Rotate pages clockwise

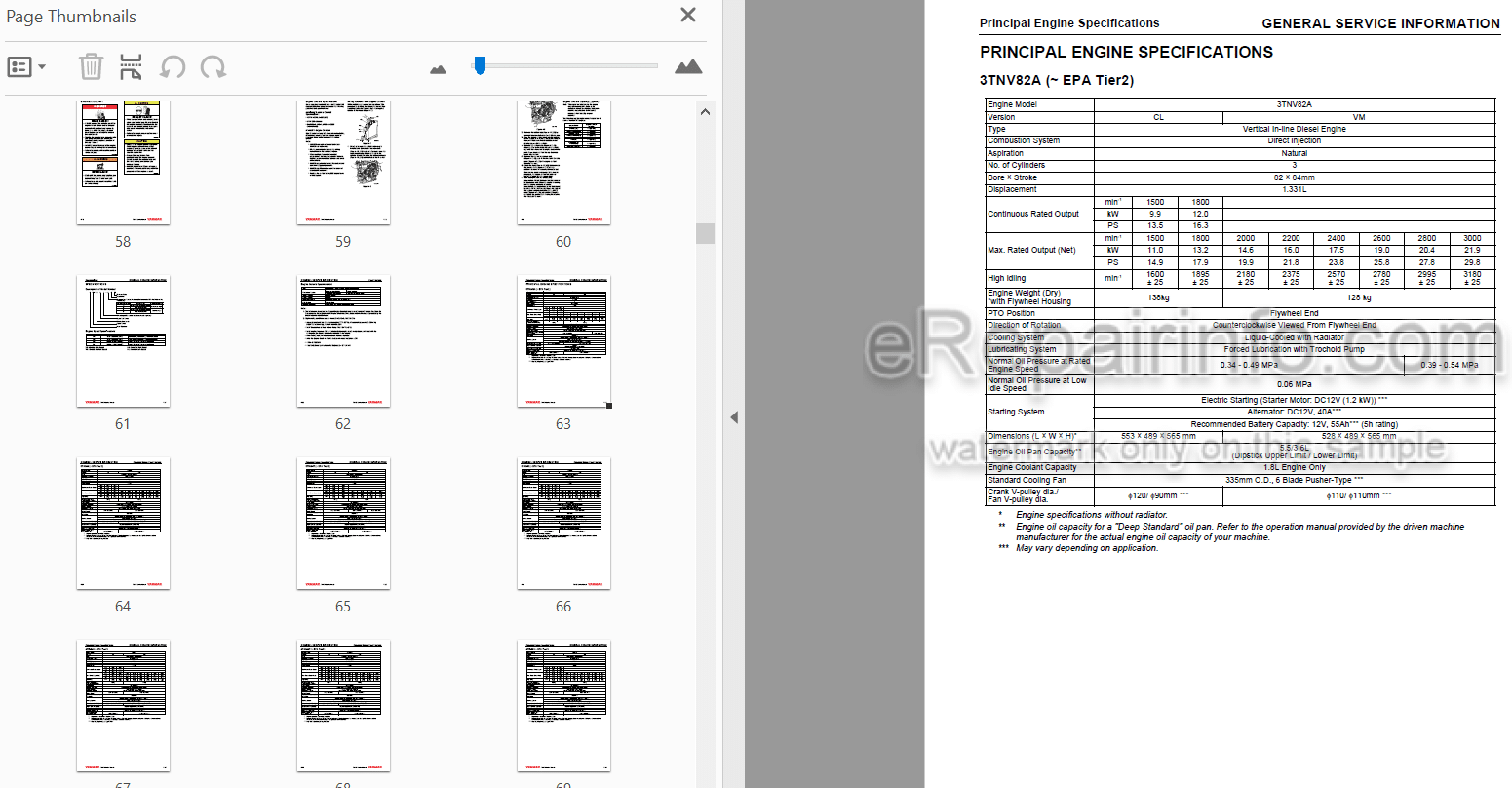tap(213, 67)
